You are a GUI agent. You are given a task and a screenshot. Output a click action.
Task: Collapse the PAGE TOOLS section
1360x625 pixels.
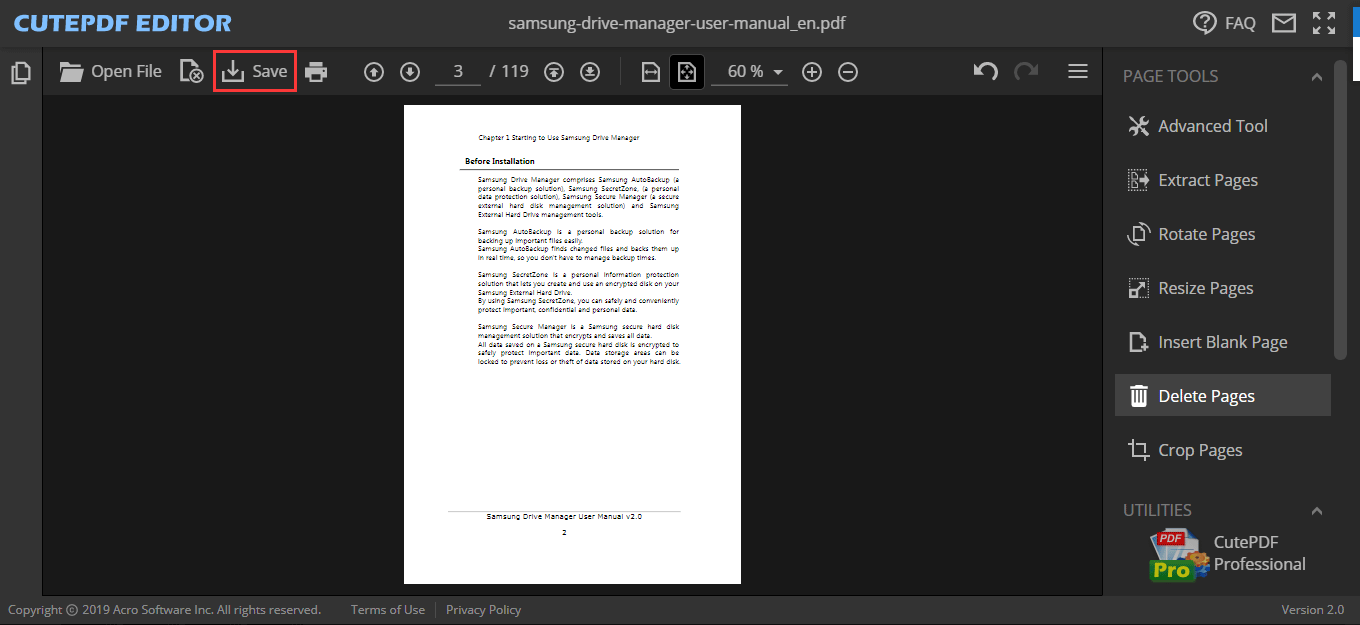coord(1317,77)
